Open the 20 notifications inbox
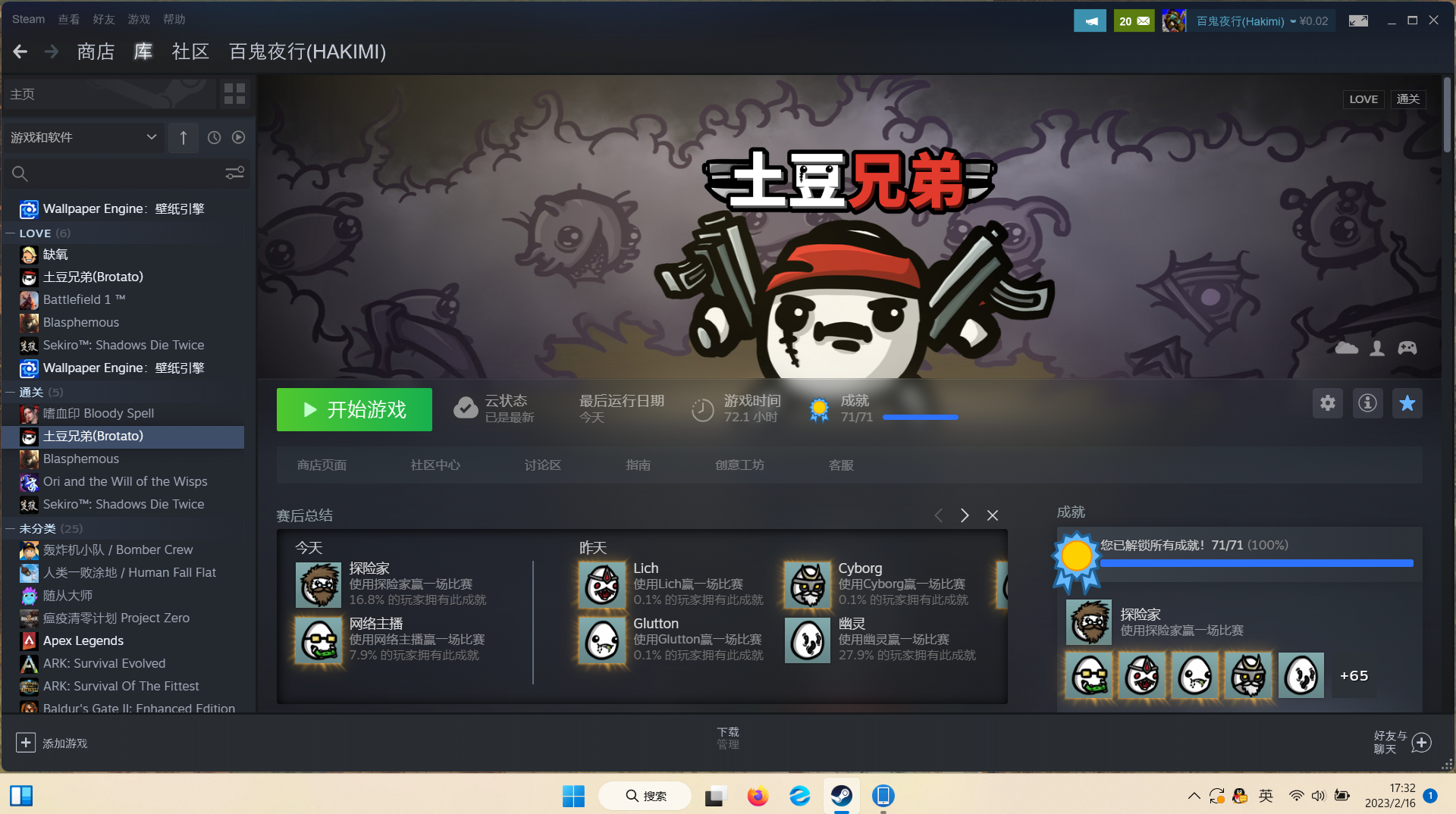This screenshot has height=814, width=1456. [1134, 21]
